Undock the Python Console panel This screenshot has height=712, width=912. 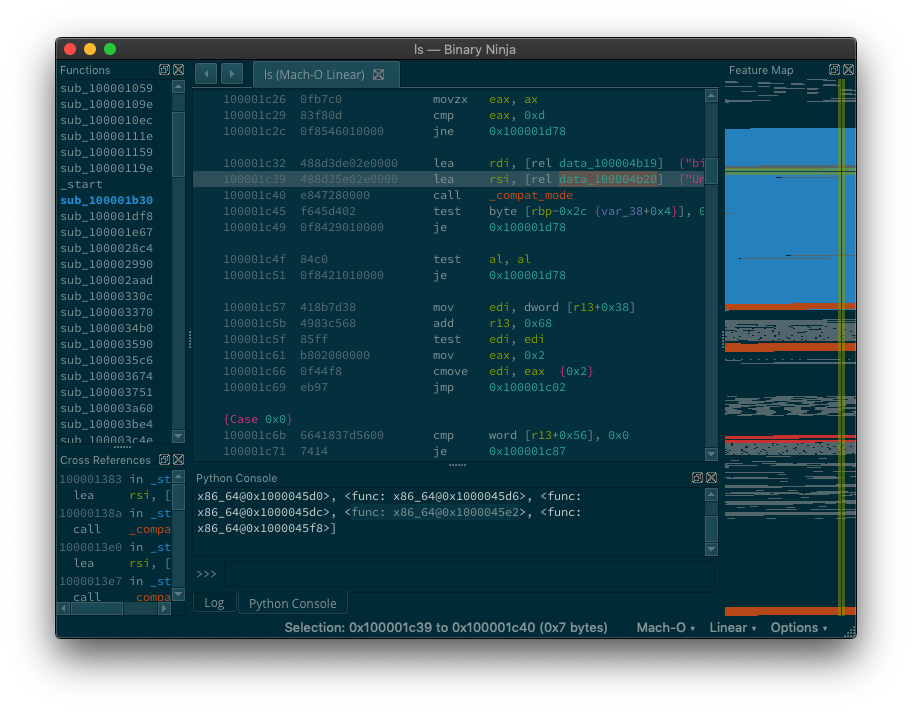pos(697,478)
